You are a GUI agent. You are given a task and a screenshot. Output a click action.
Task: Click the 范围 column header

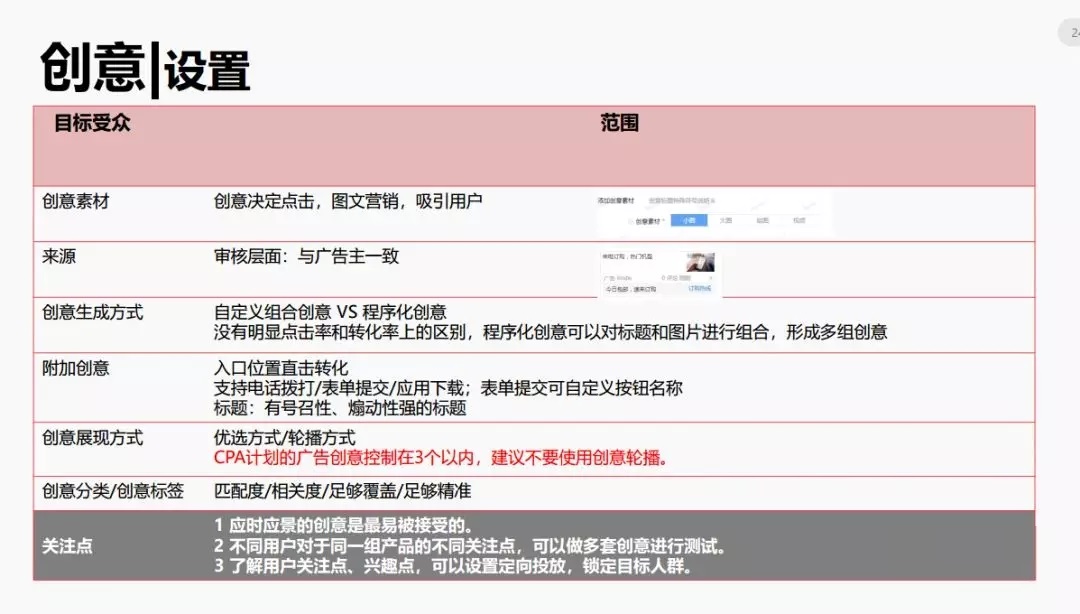pyautogui.click(x=619, y=124)
